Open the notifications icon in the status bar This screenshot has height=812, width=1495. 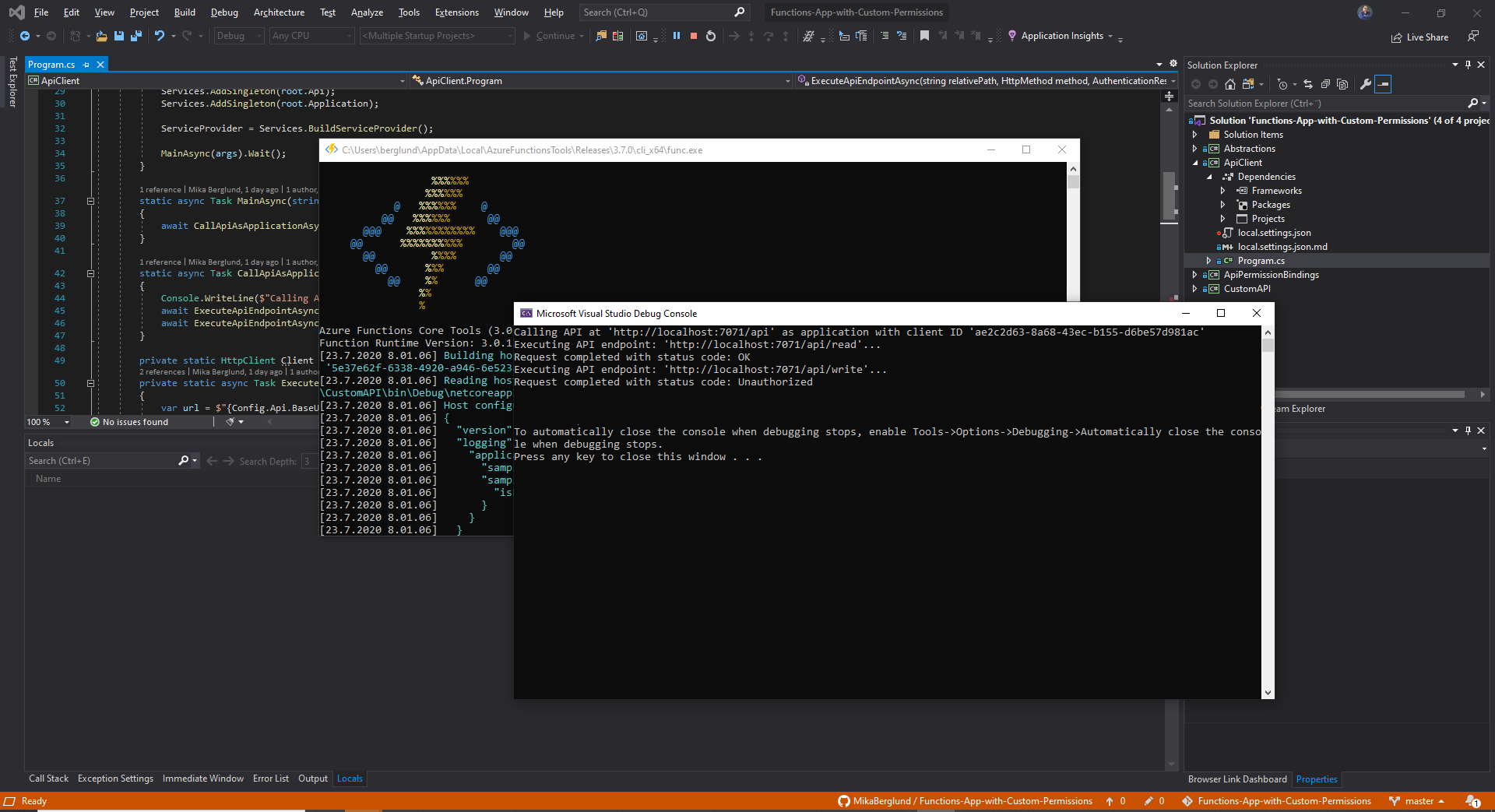click(1472, 801)
